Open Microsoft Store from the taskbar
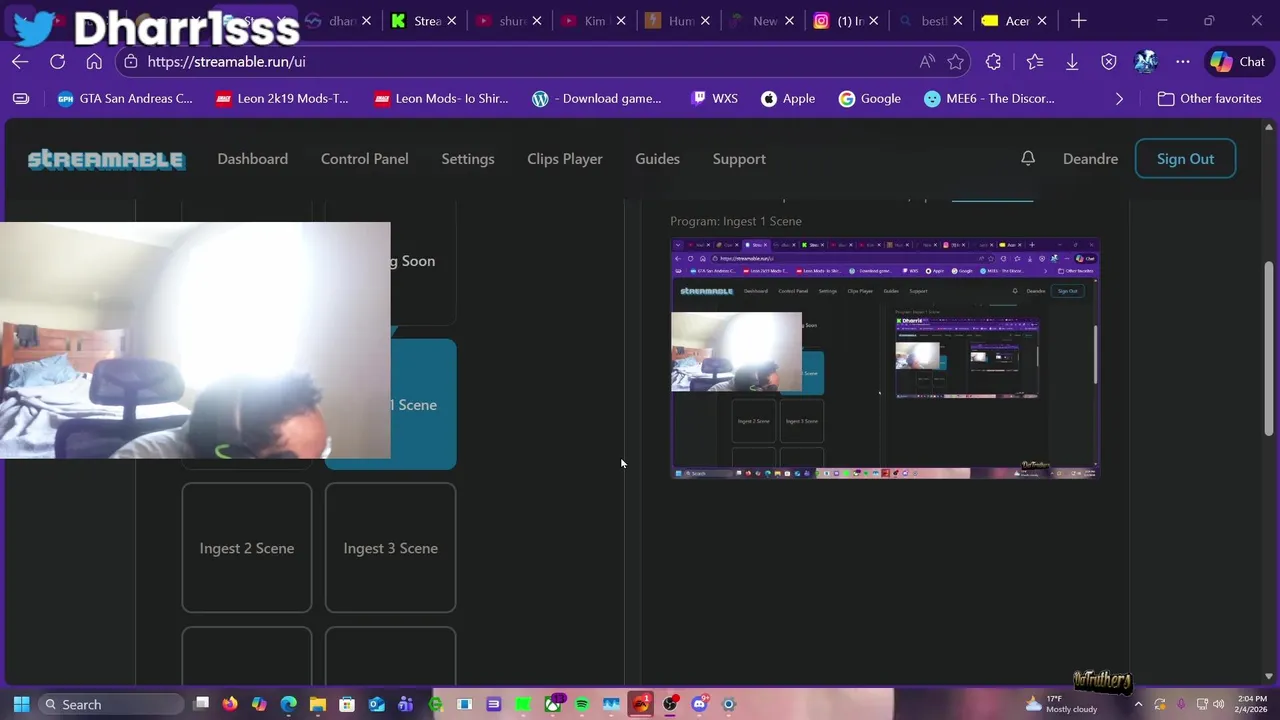The image size is (1280, 720). pos(347,704)
